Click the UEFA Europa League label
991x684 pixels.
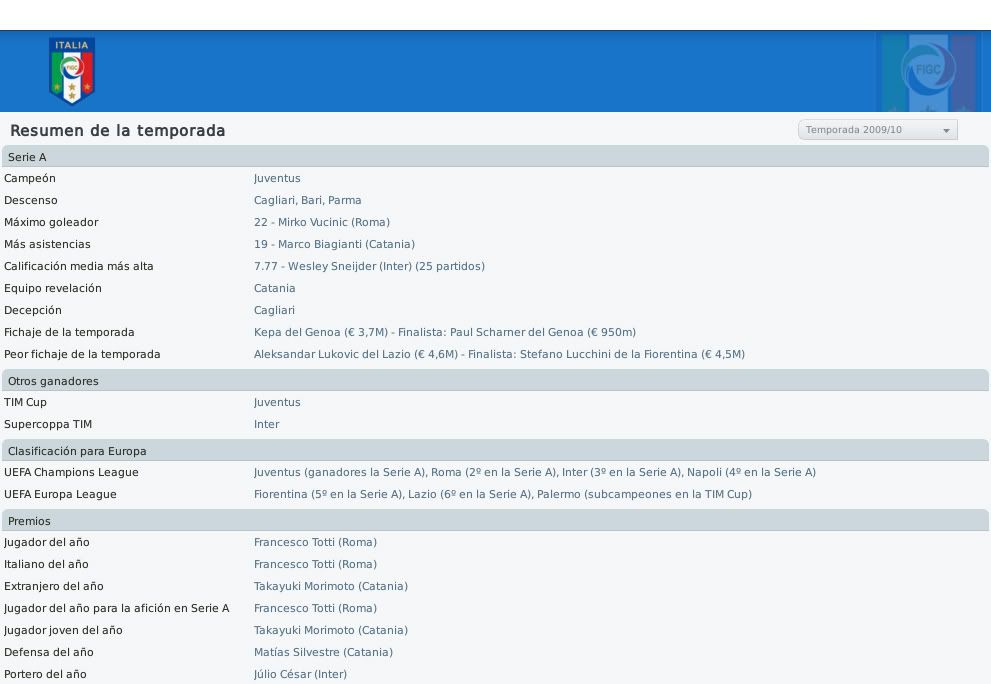click(x=60, y=494)
